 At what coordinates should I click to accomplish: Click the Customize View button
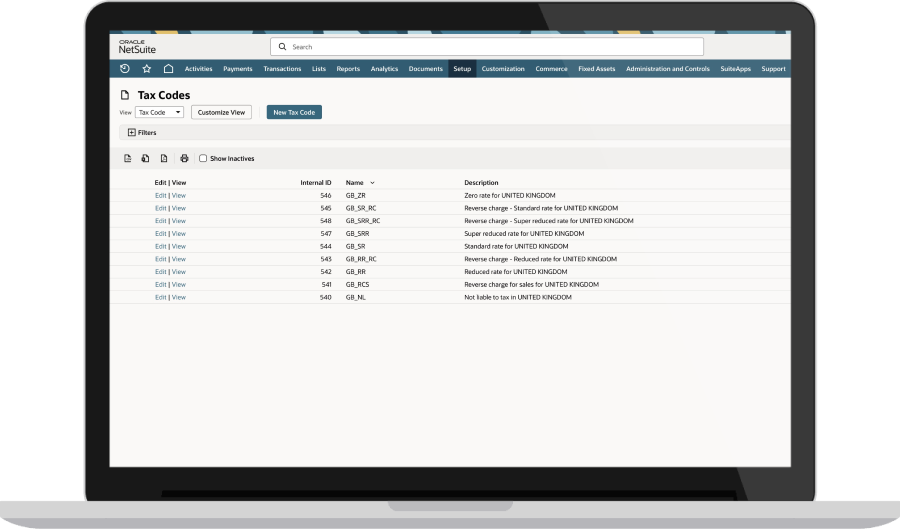(221, 112)
